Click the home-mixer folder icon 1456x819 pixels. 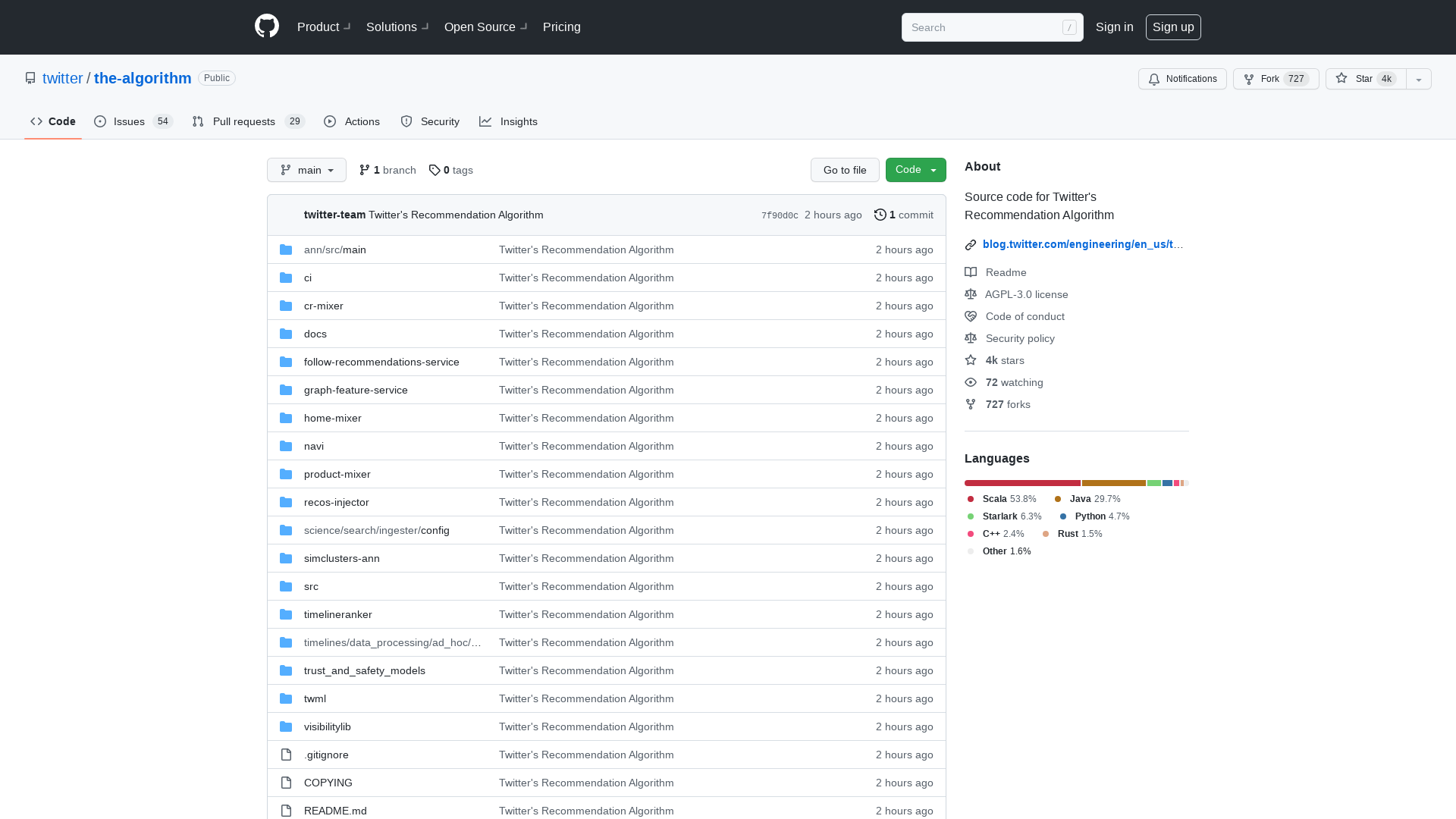[286, 418]
